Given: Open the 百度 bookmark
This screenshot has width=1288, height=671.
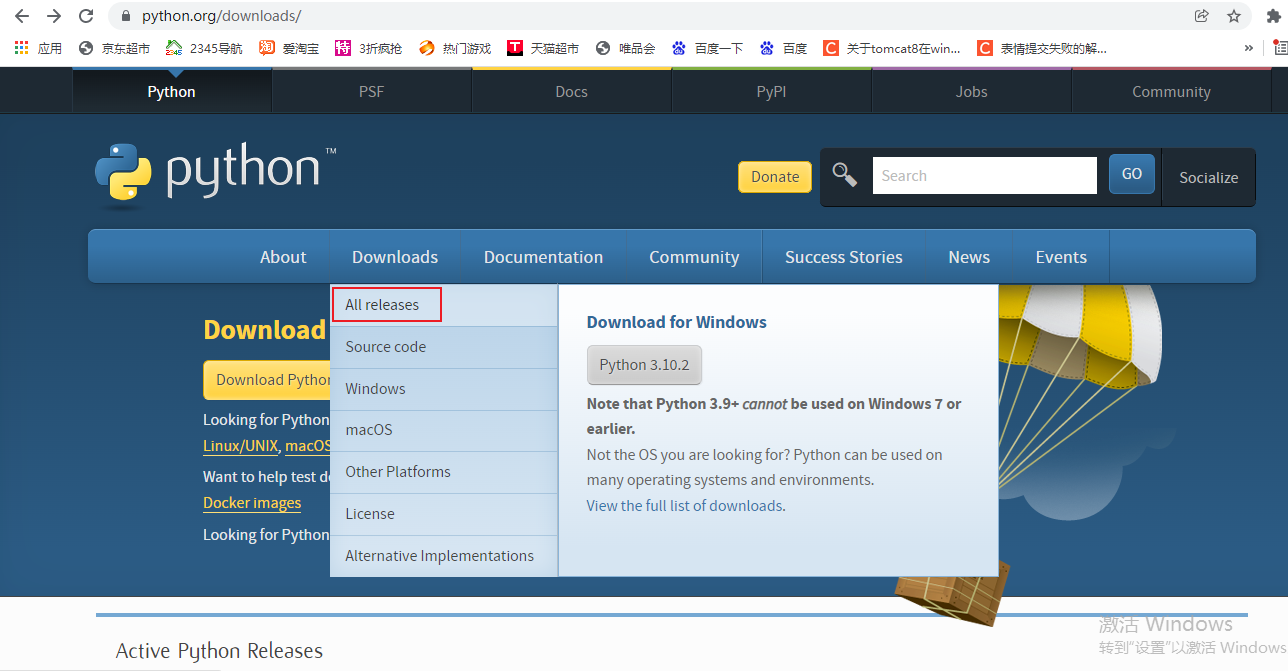Looking at the screenshot, I should (783, 48).
